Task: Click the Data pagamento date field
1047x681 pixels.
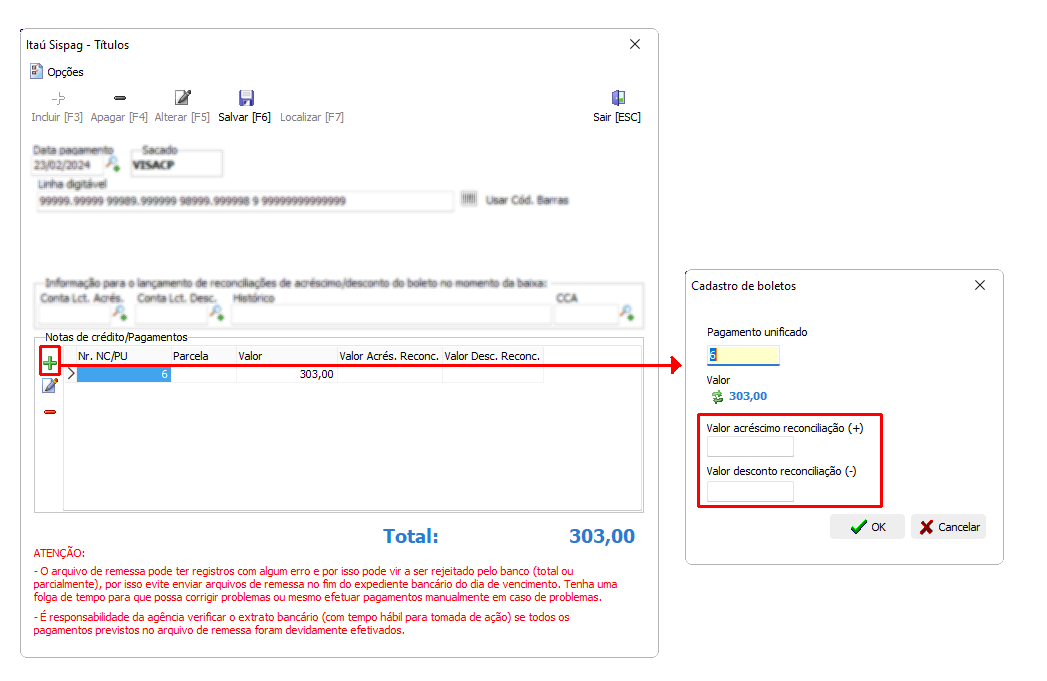Action: tap(68, 165)
